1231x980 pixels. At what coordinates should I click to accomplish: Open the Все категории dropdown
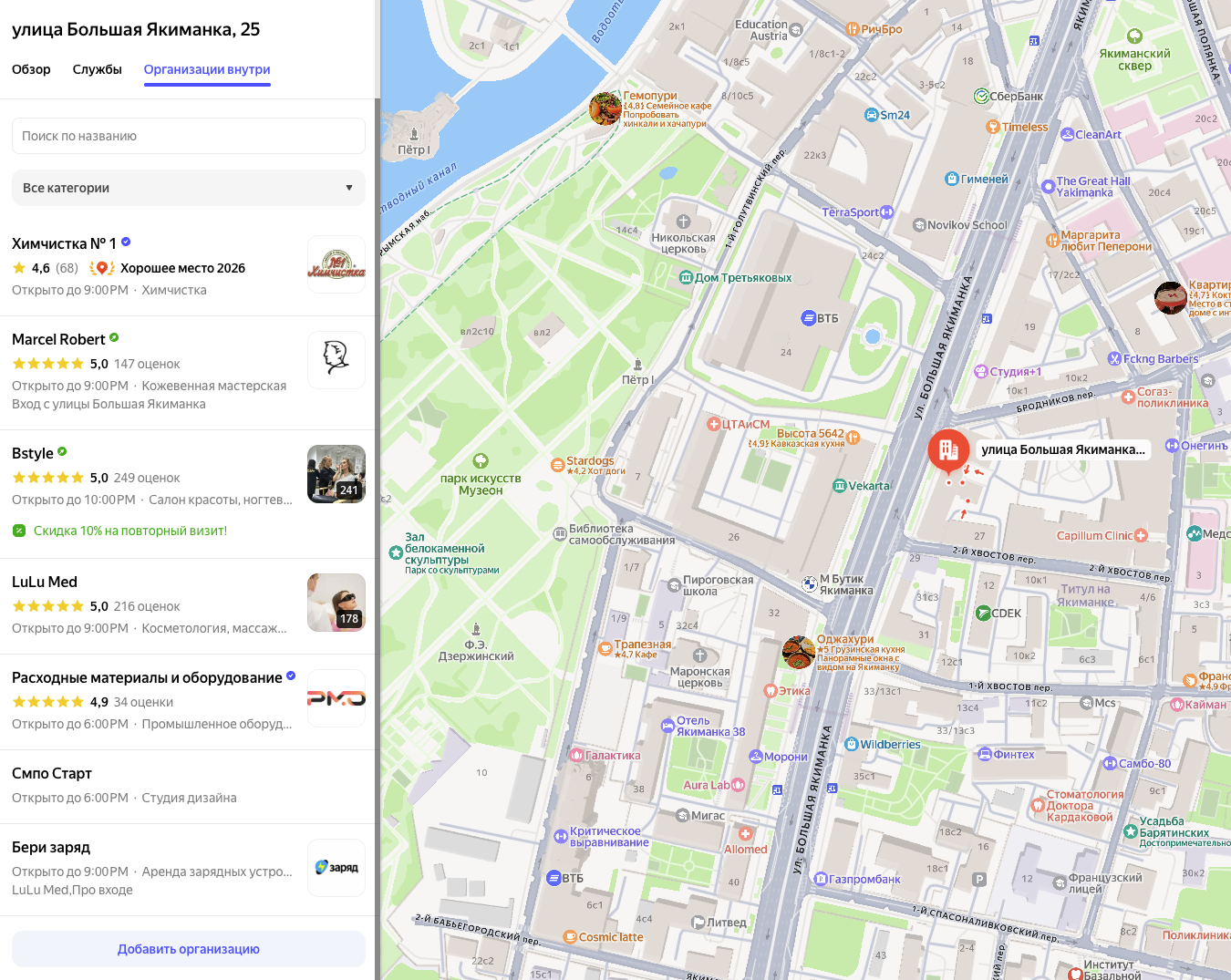coord(188,188)
